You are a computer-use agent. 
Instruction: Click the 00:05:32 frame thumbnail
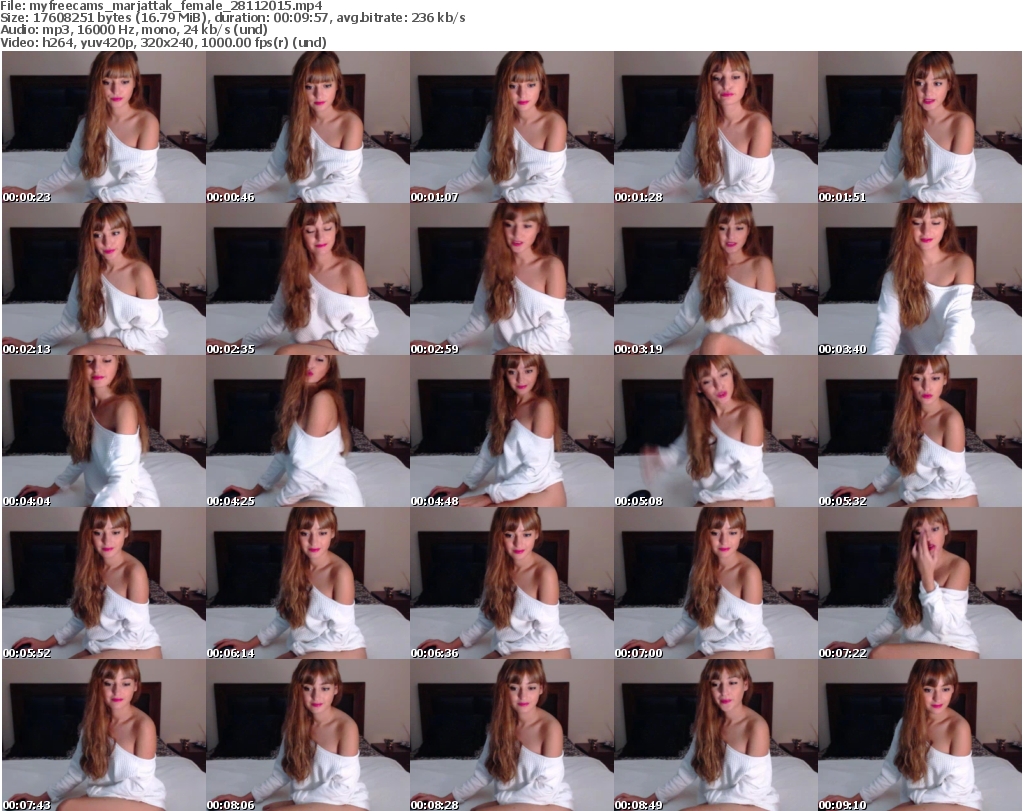(x=920, y=431)
